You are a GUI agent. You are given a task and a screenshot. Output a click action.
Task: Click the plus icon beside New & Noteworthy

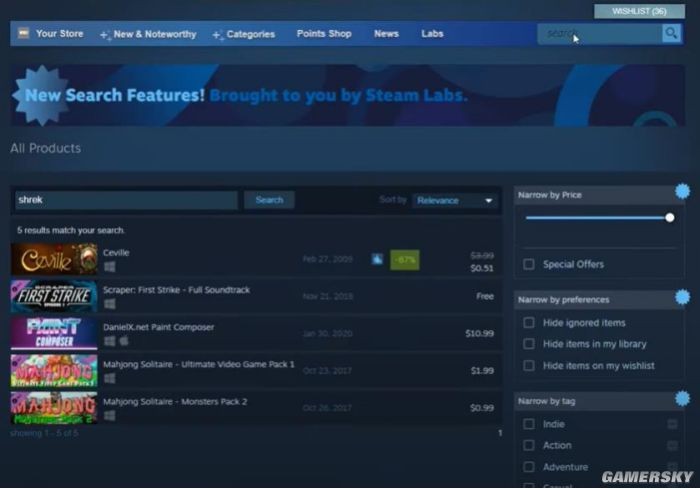[x=104, y=35]
